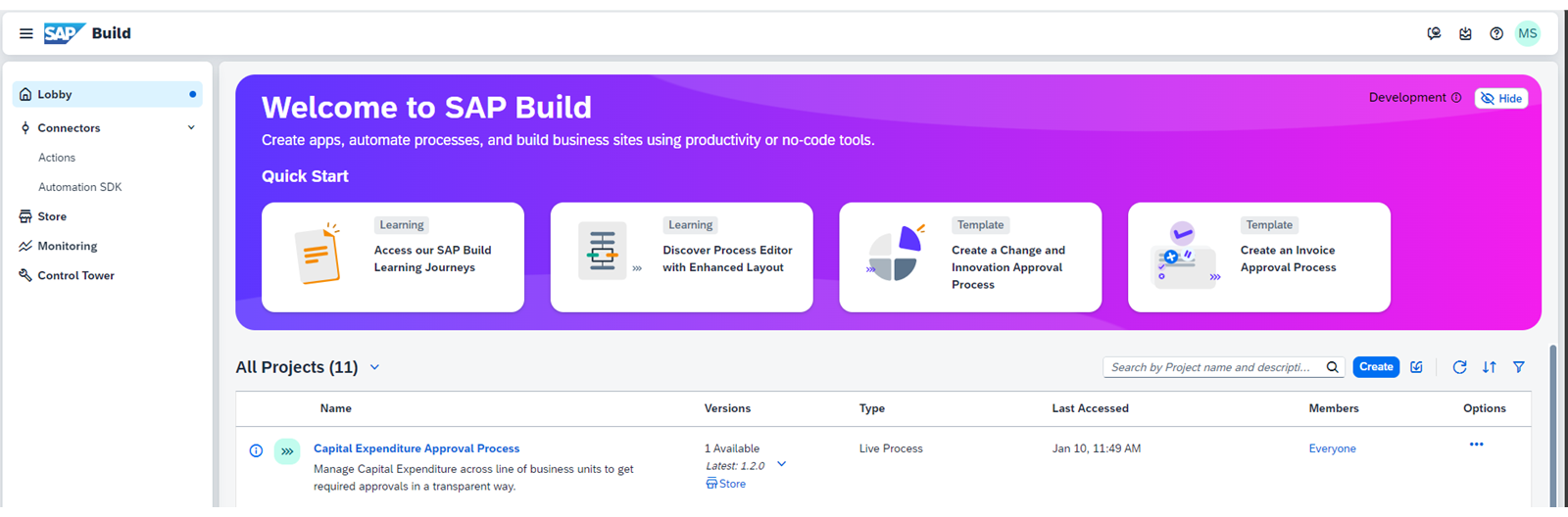Image resolution: width=1568 pixels, height=517 pixels.
Task: Open the hamburger navigation menu
Action: point(26,33)
